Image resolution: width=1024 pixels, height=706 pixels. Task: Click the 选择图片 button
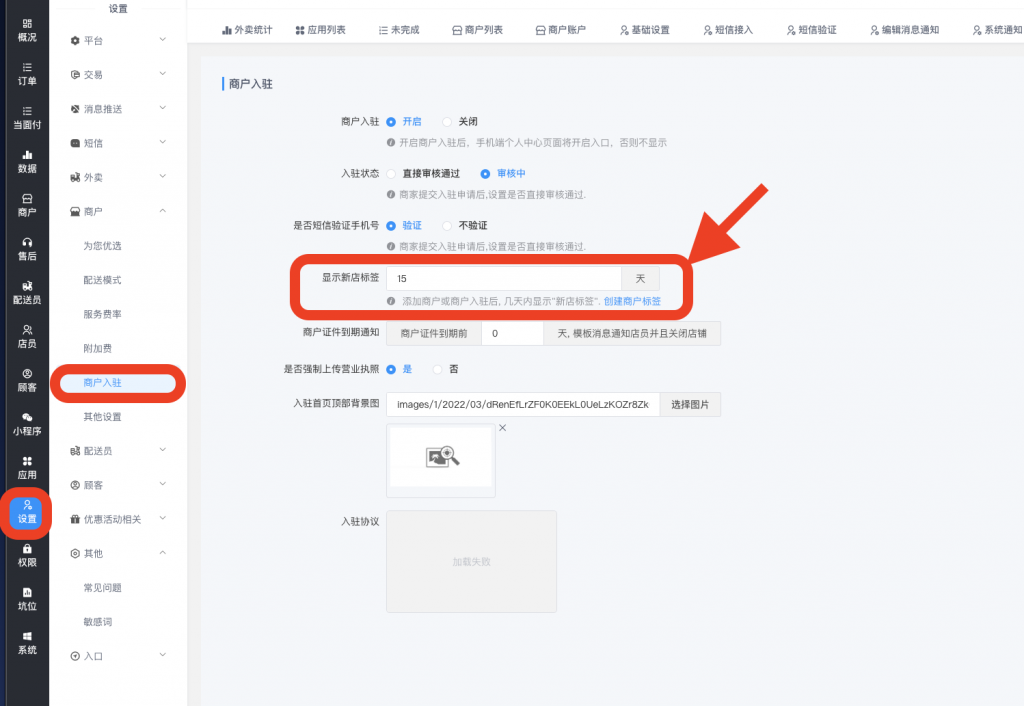coord(689,404)
